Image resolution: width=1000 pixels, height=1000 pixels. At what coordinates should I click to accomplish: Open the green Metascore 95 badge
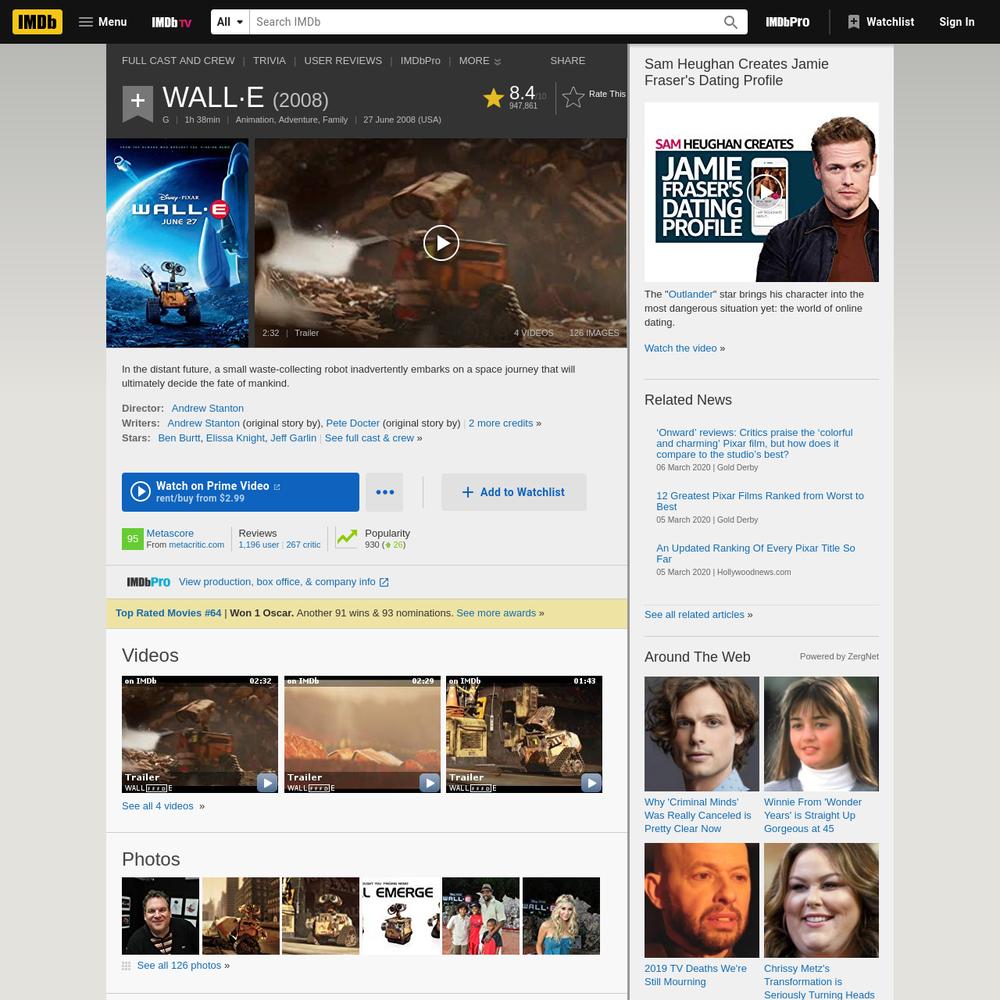[133, 538]
